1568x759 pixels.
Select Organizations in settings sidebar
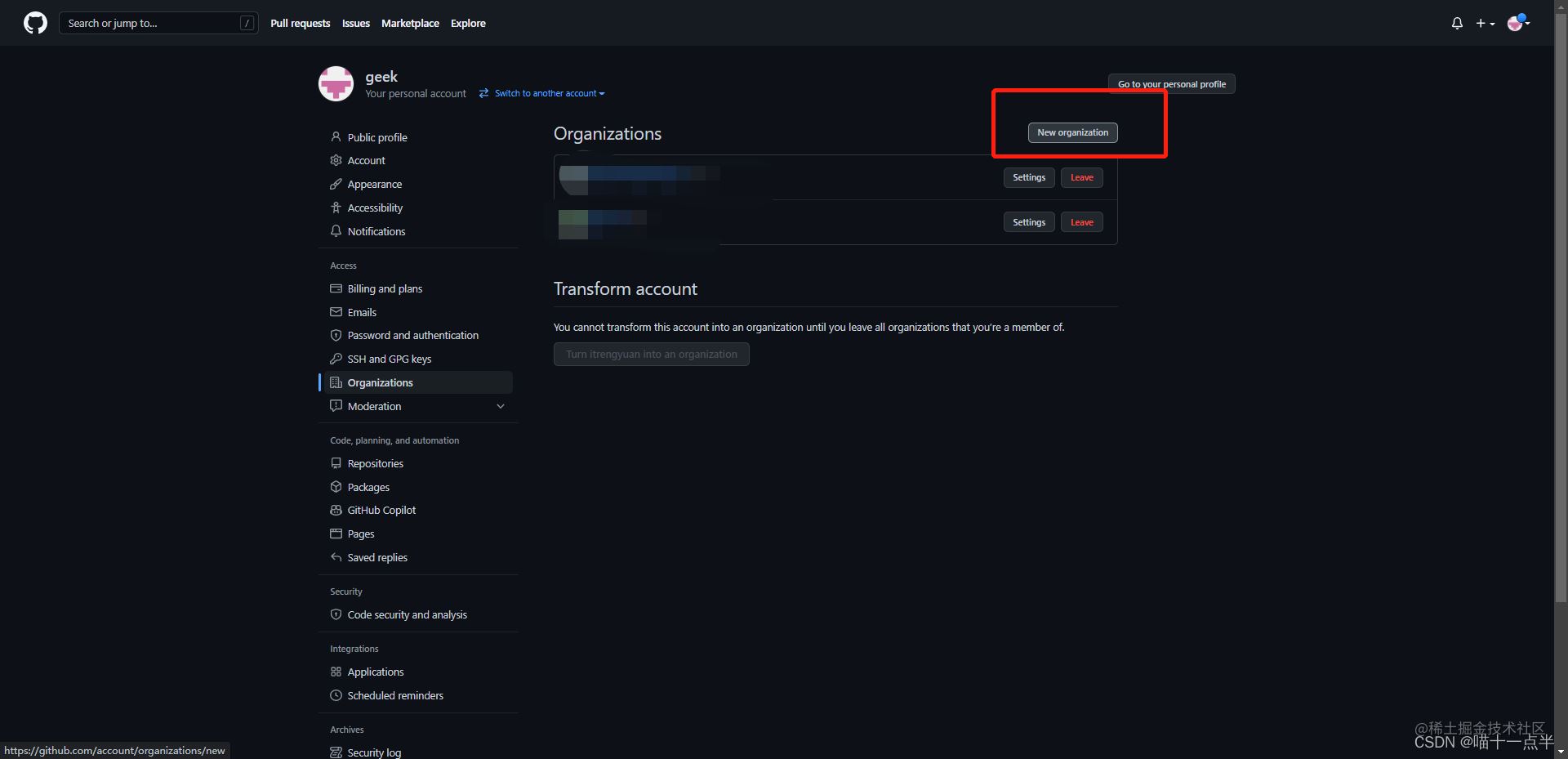418,382
